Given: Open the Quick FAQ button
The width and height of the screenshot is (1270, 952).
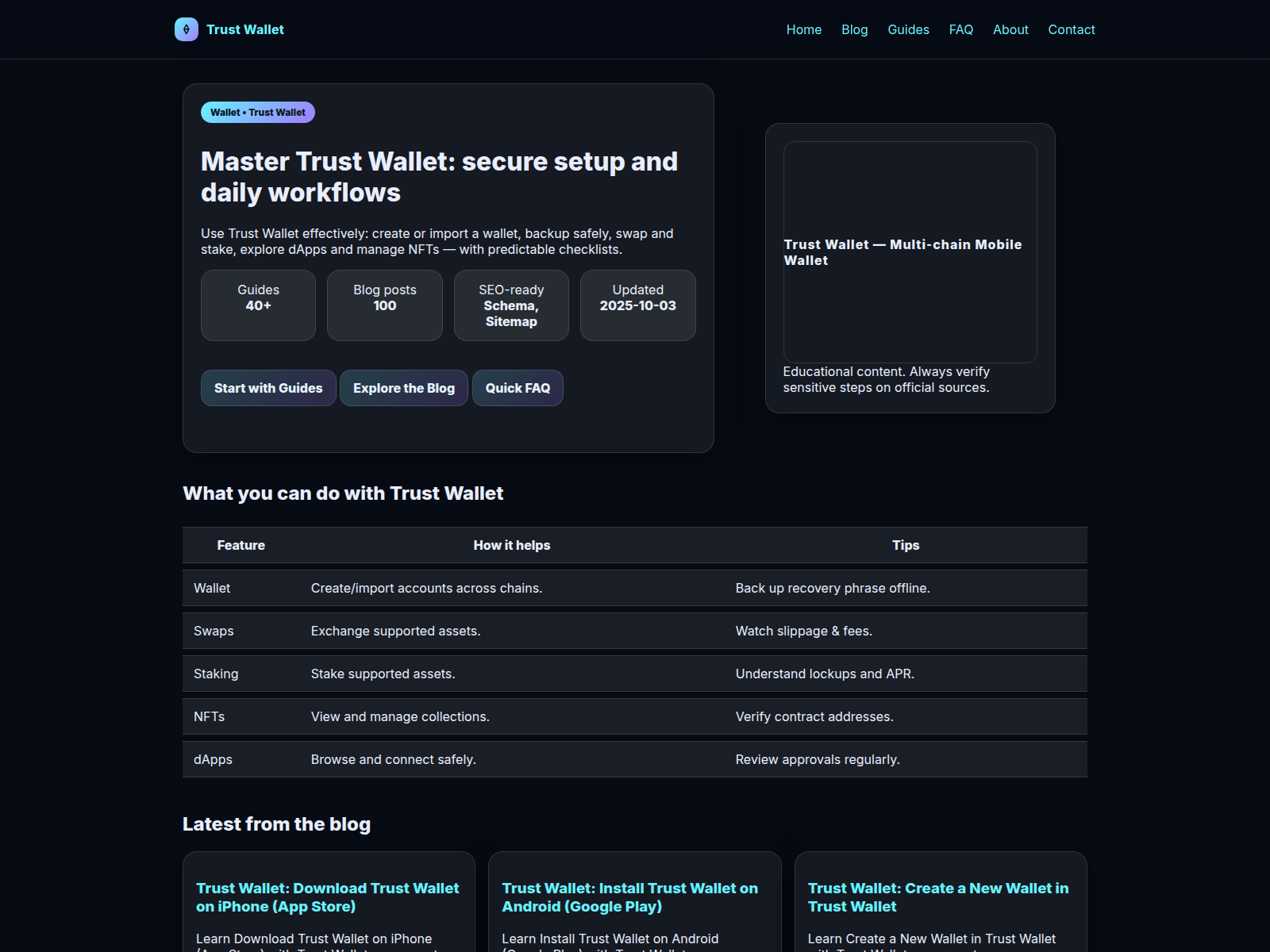Looking at the screenshot, I should 518,388.
